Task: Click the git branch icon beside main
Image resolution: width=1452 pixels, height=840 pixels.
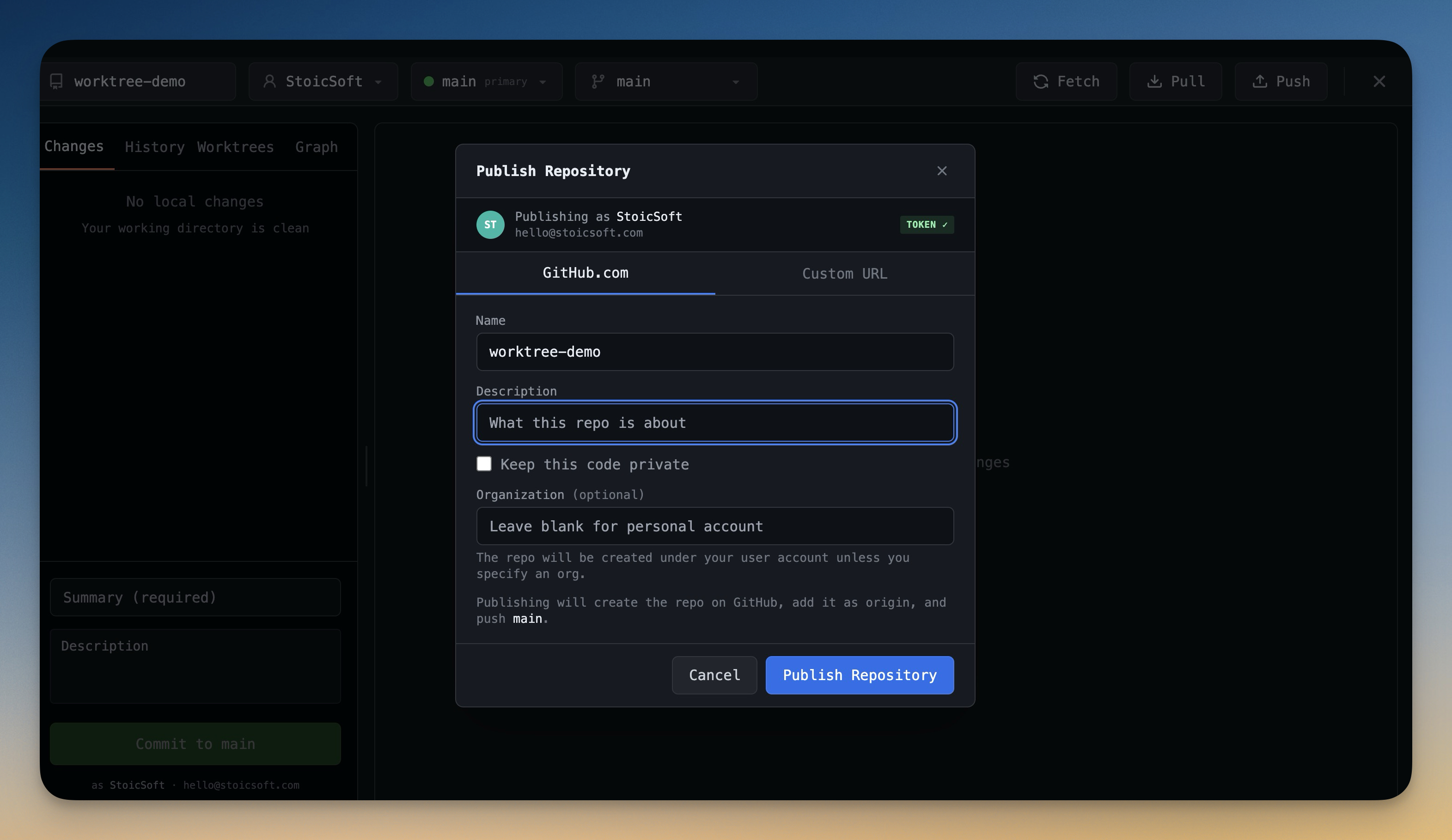Action: [598, 81]
